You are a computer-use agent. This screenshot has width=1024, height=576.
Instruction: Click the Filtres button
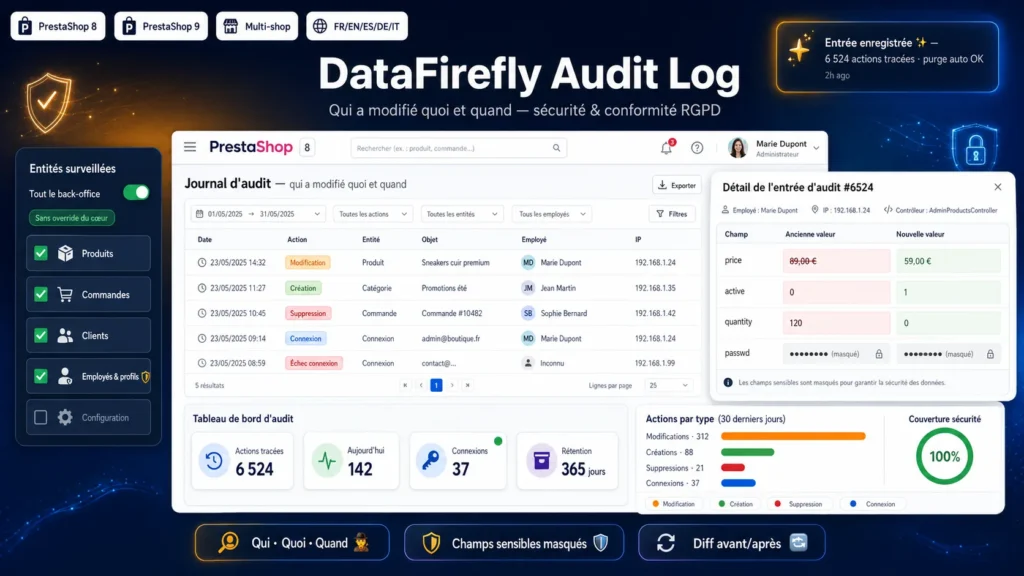tap(672, 214)
